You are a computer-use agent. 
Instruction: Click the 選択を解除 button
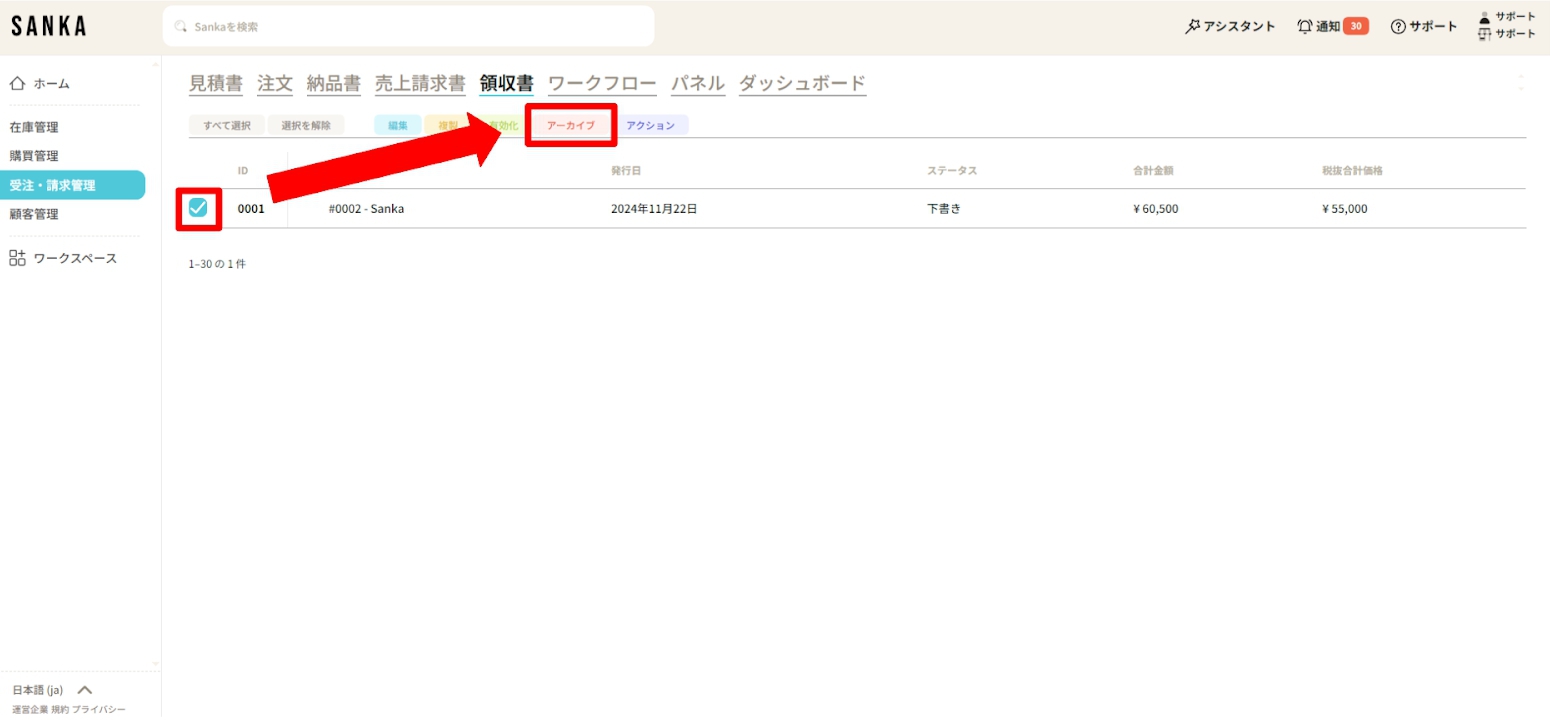(306, 126)
